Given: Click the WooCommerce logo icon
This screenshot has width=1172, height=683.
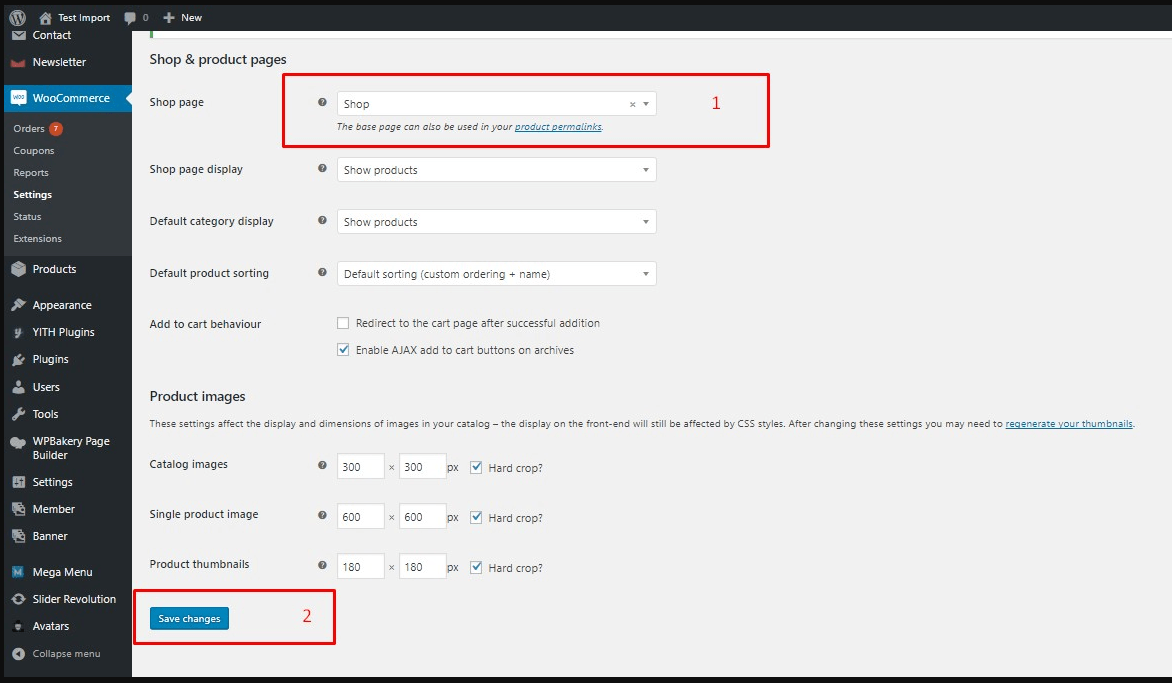Looking at the screenshot, I should pos(19,98).
